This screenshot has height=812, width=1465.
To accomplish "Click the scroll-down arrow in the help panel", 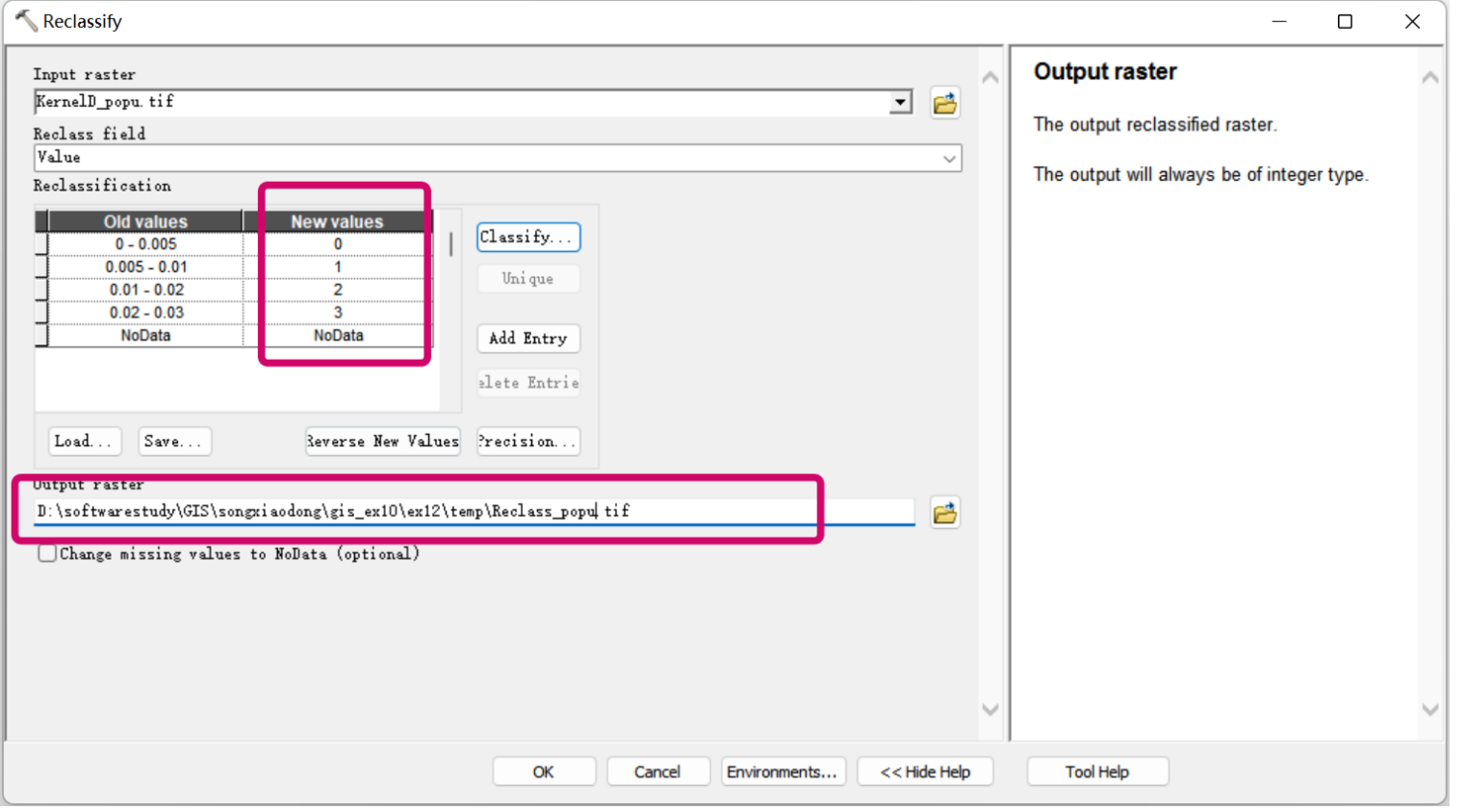I will tap(1430, 708).
